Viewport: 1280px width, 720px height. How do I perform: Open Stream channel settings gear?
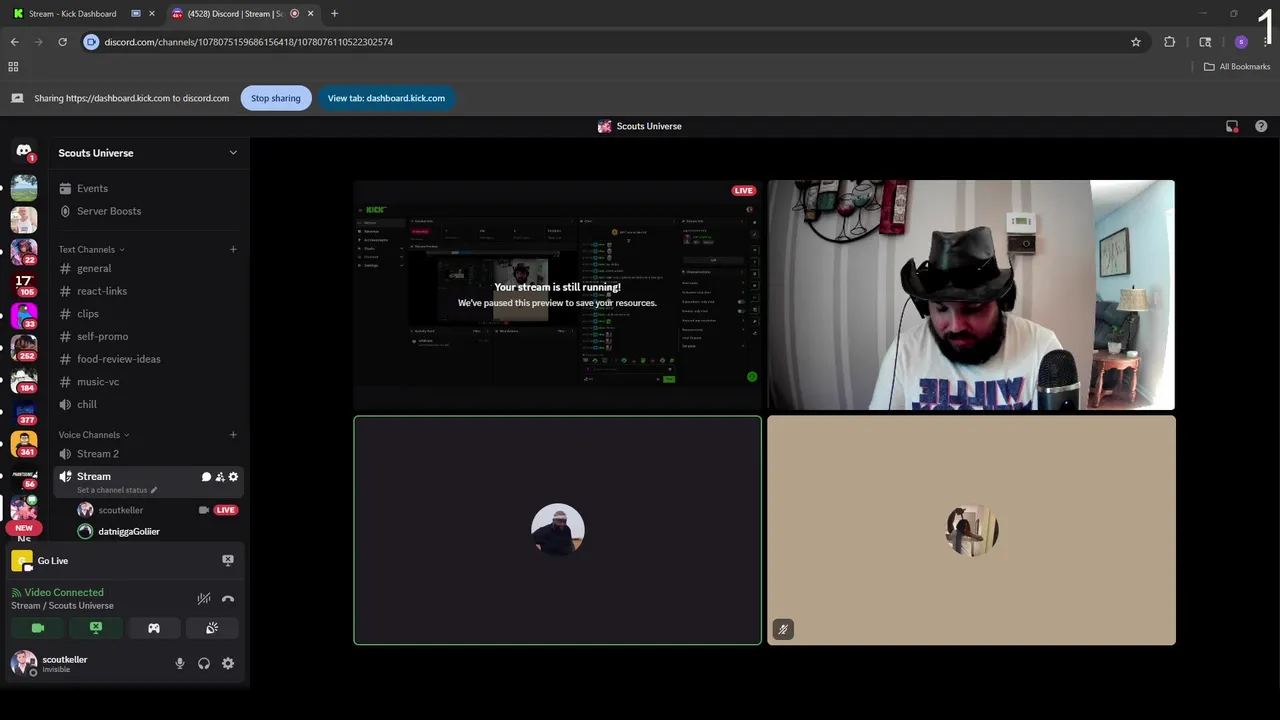point(233,477)
